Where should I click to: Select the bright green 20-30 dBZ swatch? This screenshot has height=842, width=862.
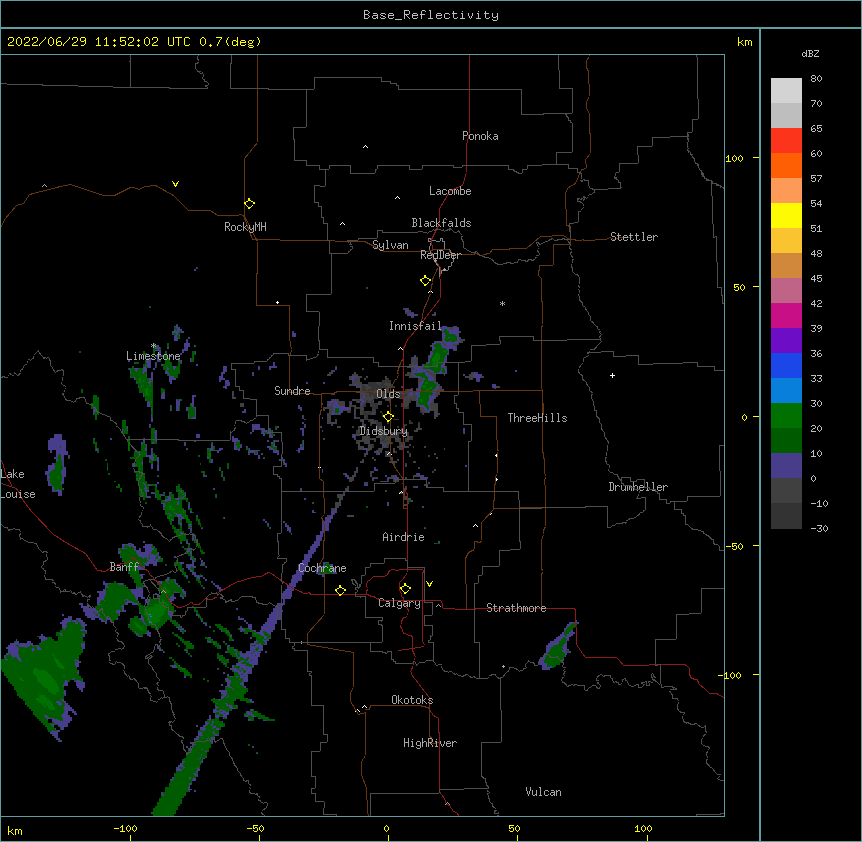pyautogui.click(x=786, y=416)
